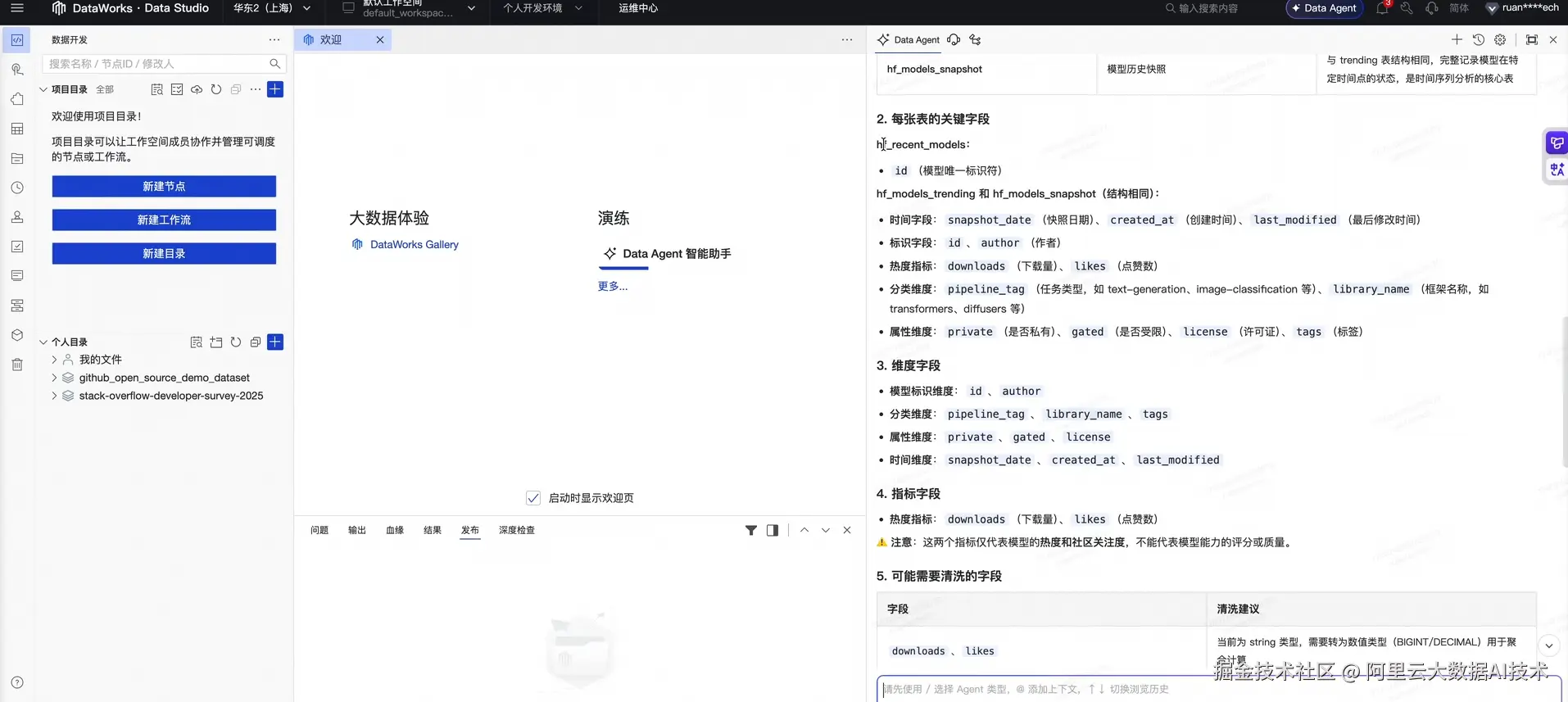Click the search magnifier in name search box
The height and width of the screenshot is (702, 1568).
point(275,64)
